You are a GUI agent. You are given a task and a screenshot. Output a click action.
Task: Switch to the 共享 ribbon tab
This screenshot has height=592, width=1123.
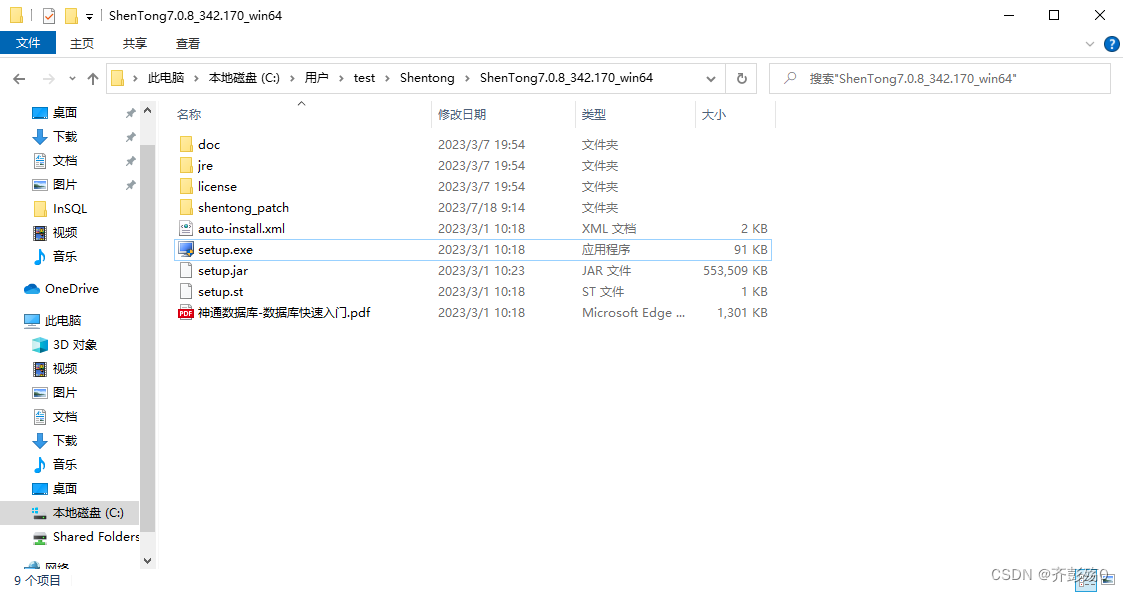(x=135, y=44)
